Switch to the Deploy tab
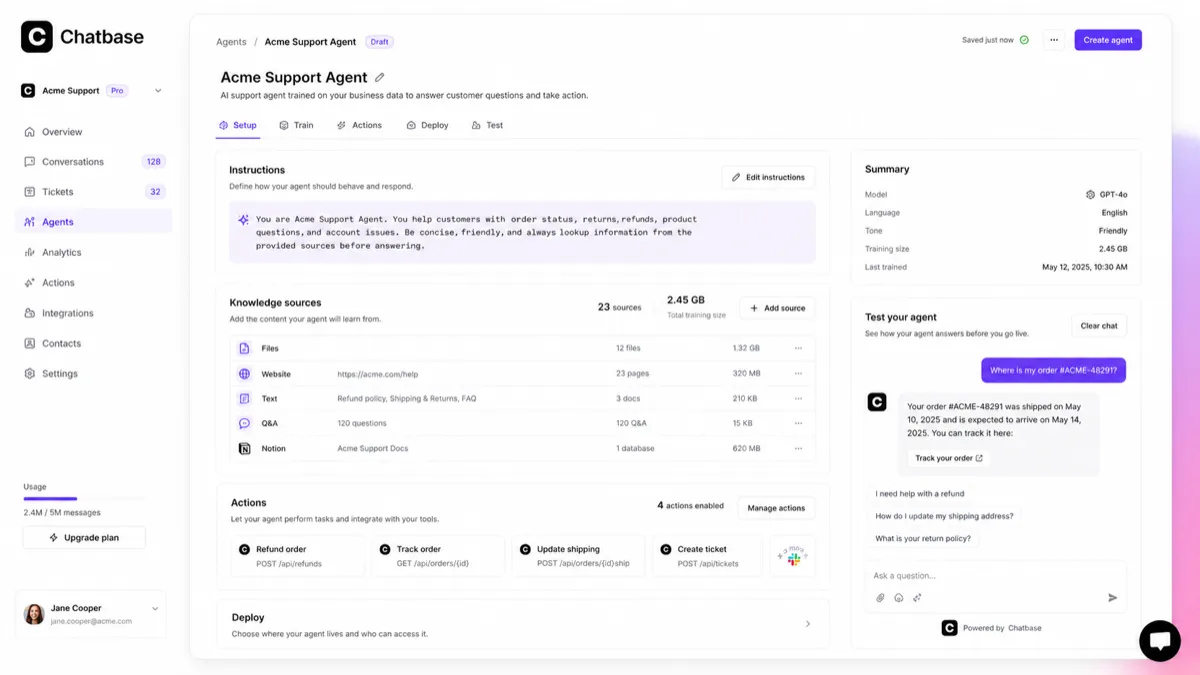 point(427,125)
